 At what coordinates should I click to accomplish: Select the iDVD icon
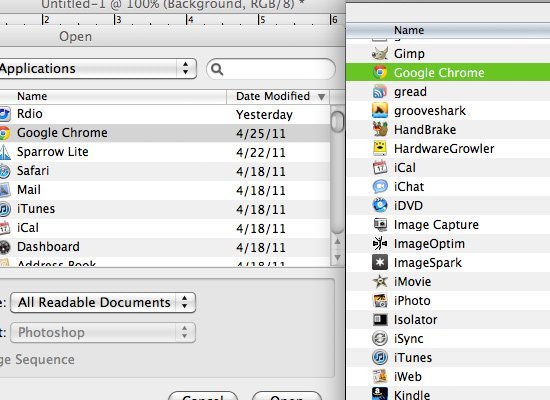point(380,205)
